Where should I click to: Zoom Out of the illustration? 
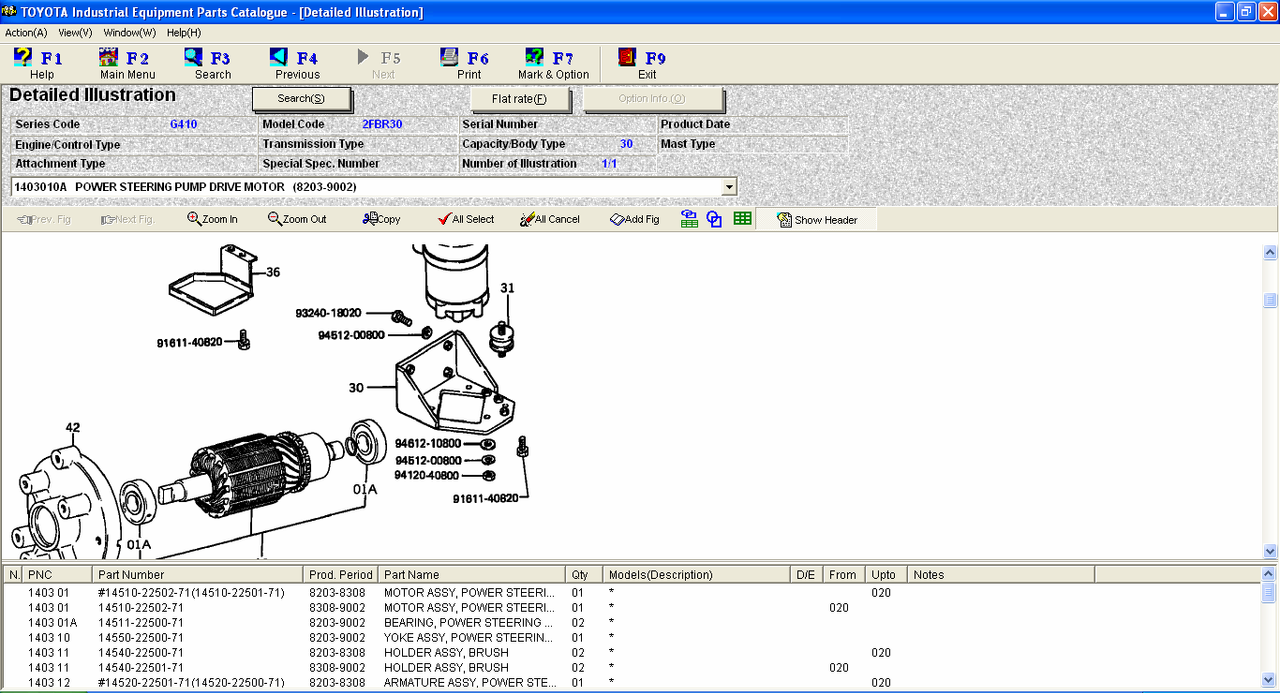(297, 219)
